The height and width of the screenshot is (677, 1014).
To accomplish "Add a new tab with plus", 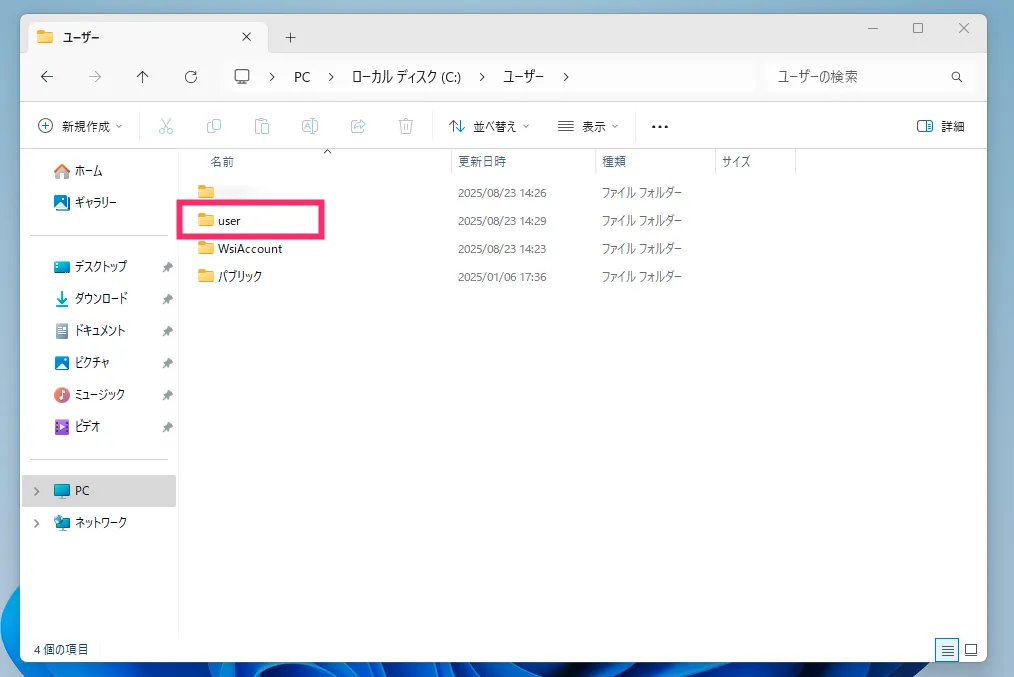I will tap(290, 38).
